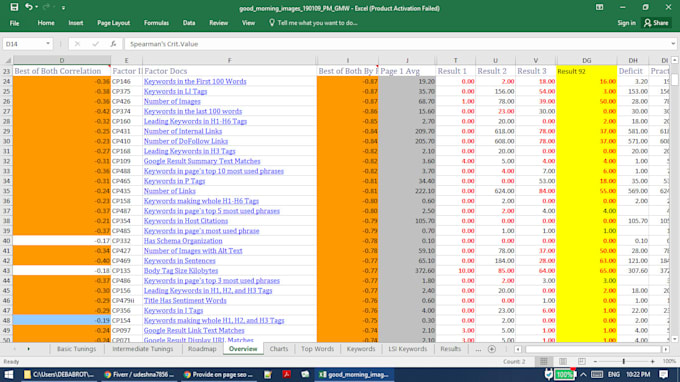680x382 pixels.
Task: Click the Enter checkmark formula bar icon
Action: tap(95, 44)
